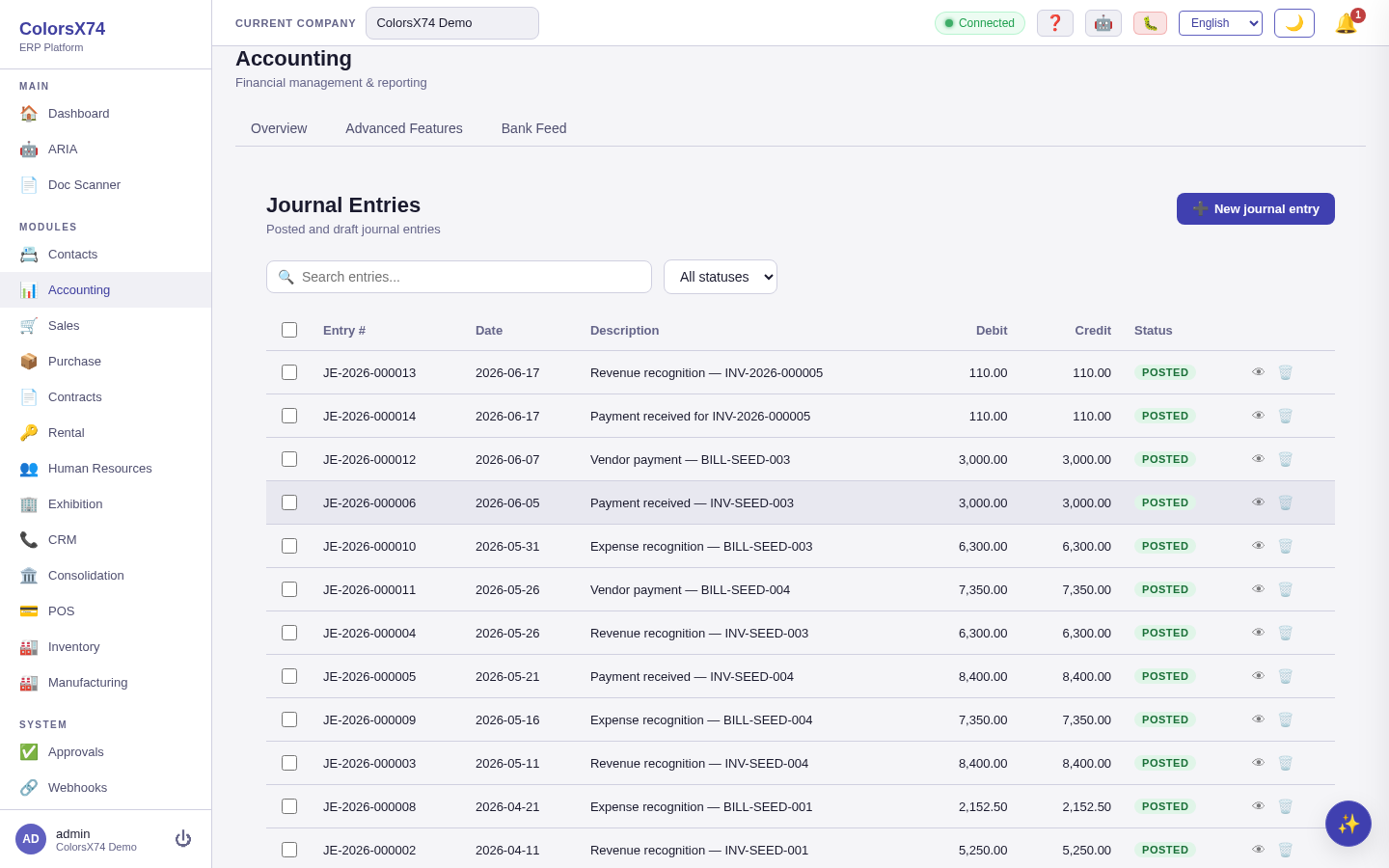The height and width of the screenshot is (868, 1389).
Task: Switch to the Advanced Features tab
Action: 404,128
